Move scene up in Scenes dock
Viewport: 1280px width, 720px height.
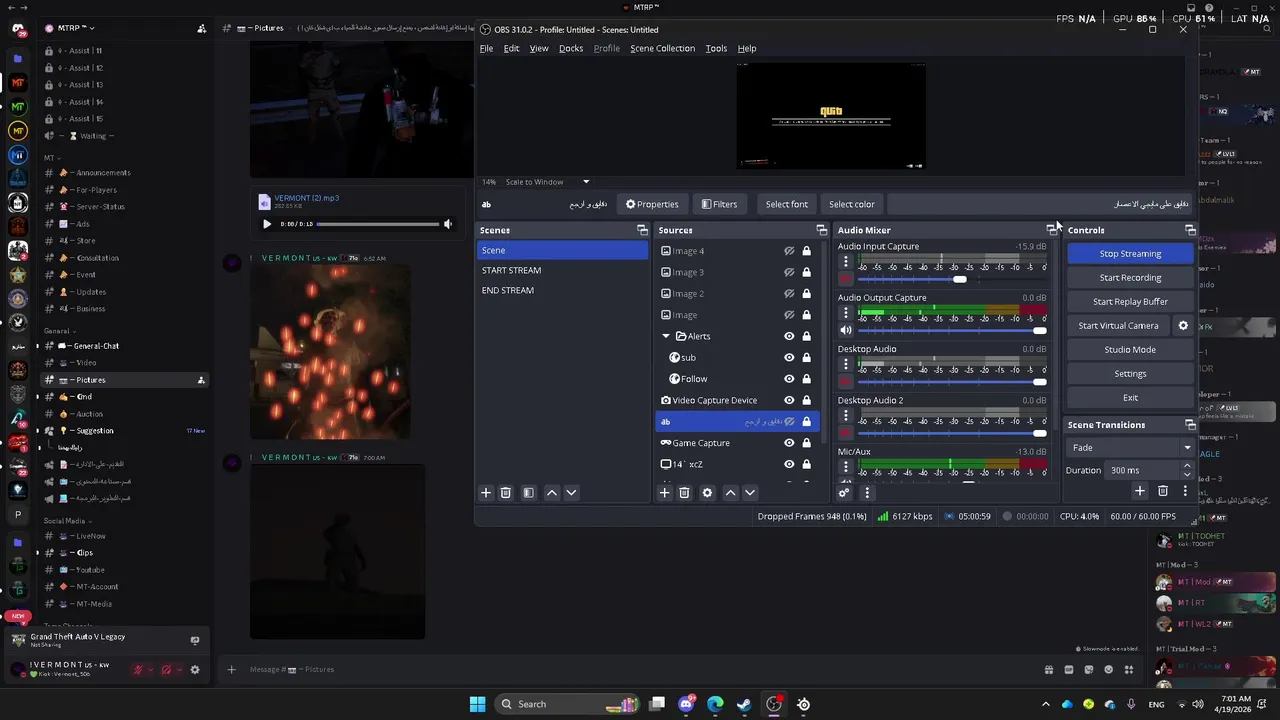point(552,492)
